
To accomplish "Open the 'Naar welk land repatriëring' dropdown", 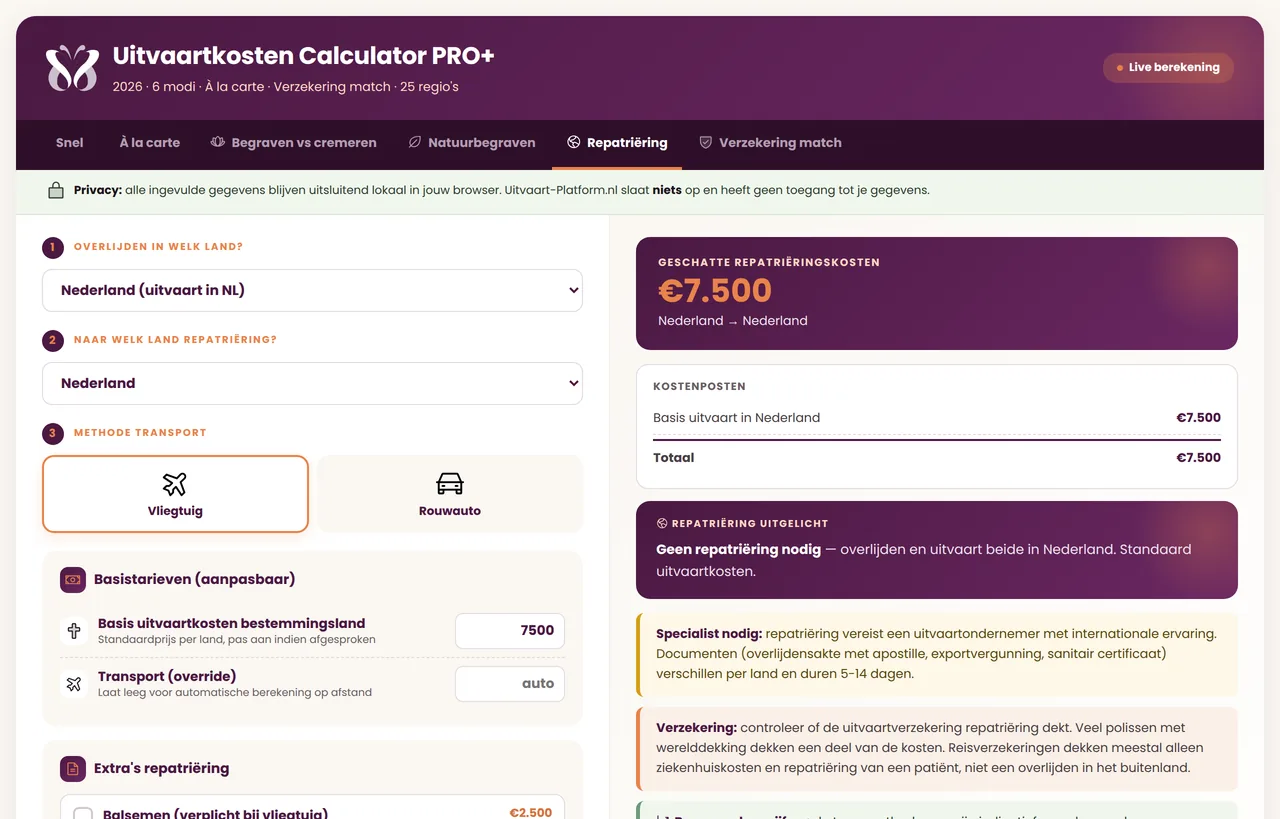I will tap(312, 383).
